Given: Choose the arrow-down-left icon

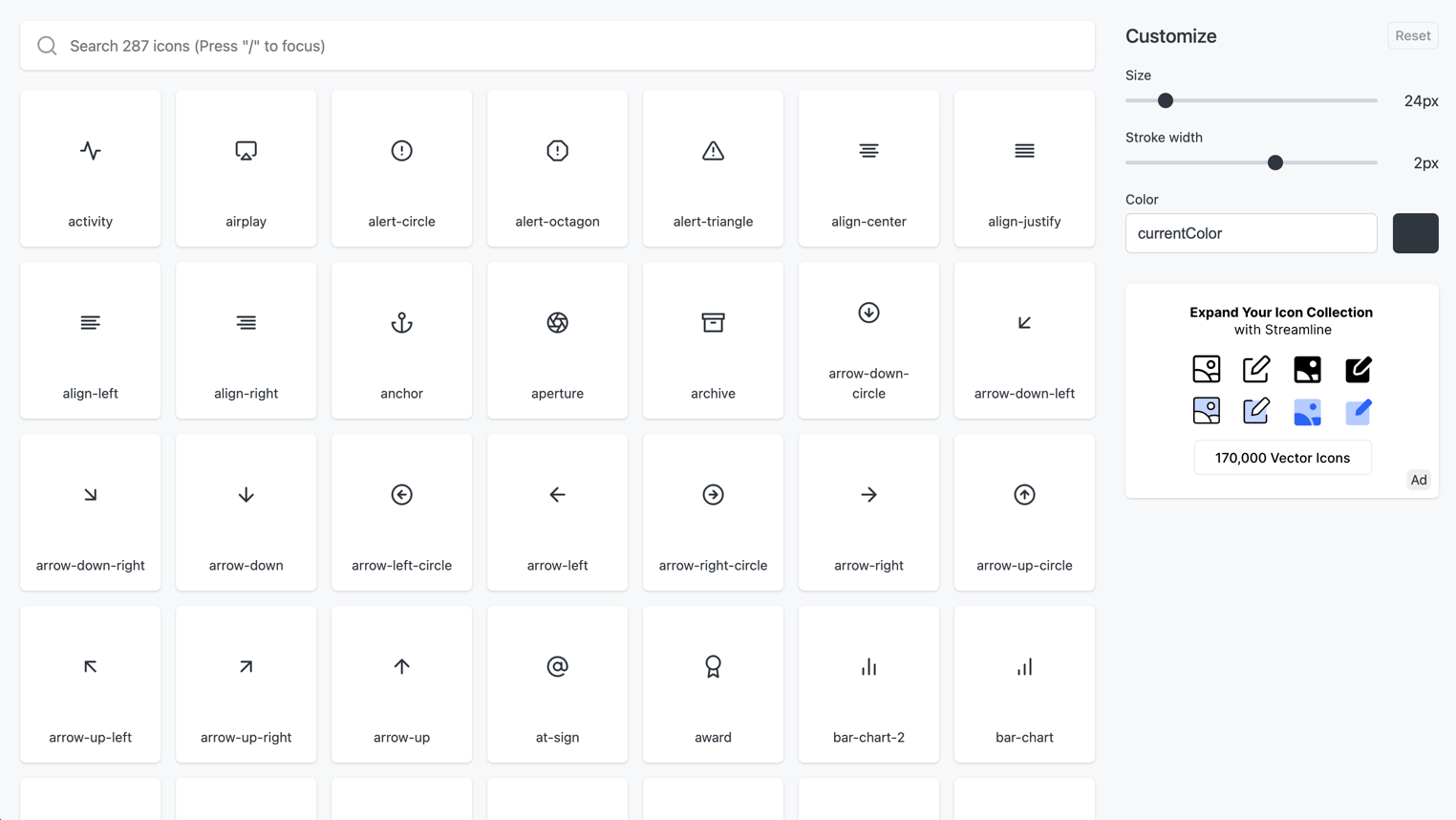Looking at the screenshot, I should [1024, 340].
